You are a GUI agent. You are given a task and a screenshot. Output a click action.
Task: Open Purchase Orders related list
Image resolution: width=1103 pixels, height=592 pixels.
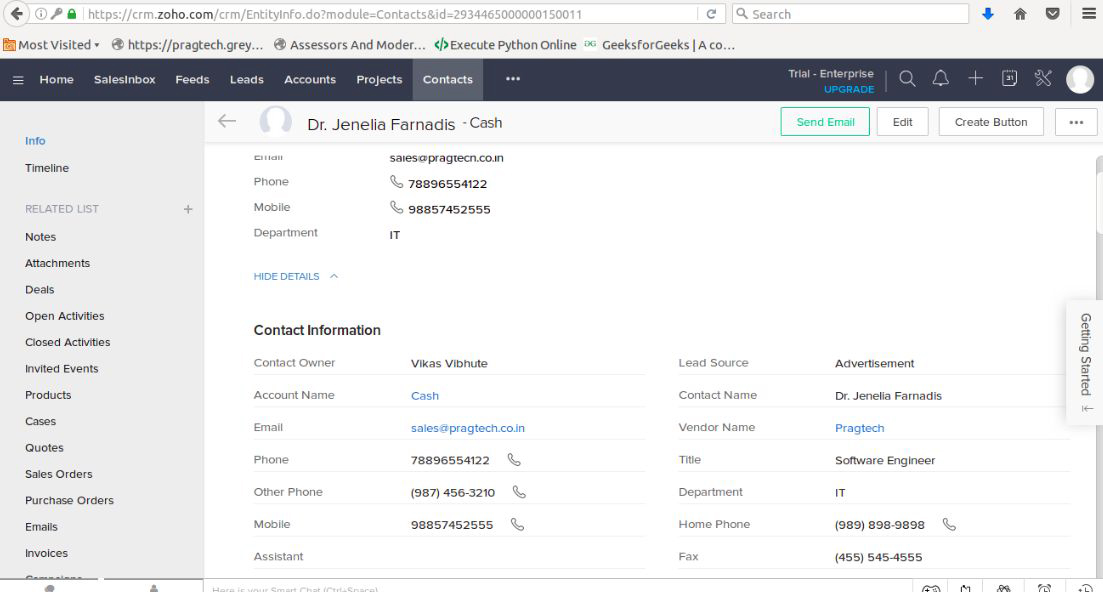click(70, 501)
